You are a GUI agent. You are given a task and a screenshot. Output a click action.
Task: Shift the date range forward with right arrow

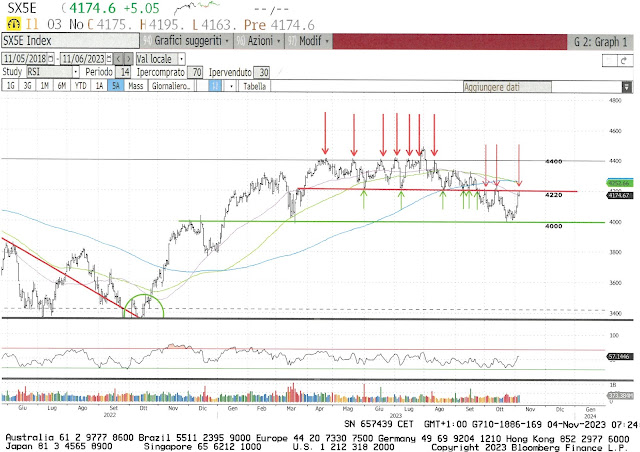tap(129, 59)
